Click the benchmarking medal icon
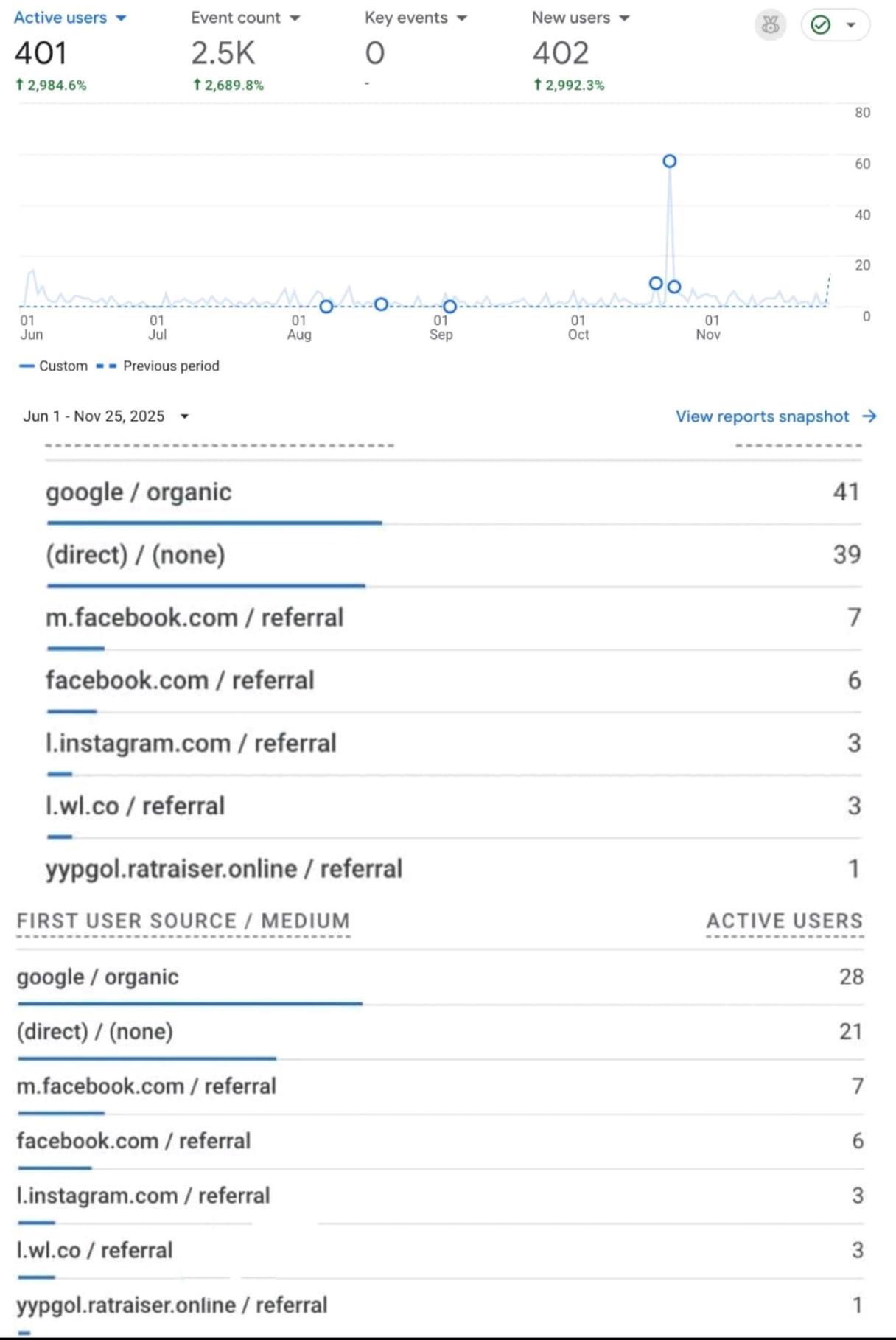Image resolution: width=896 pixels, height=1340 pixels. coord(770,26)
